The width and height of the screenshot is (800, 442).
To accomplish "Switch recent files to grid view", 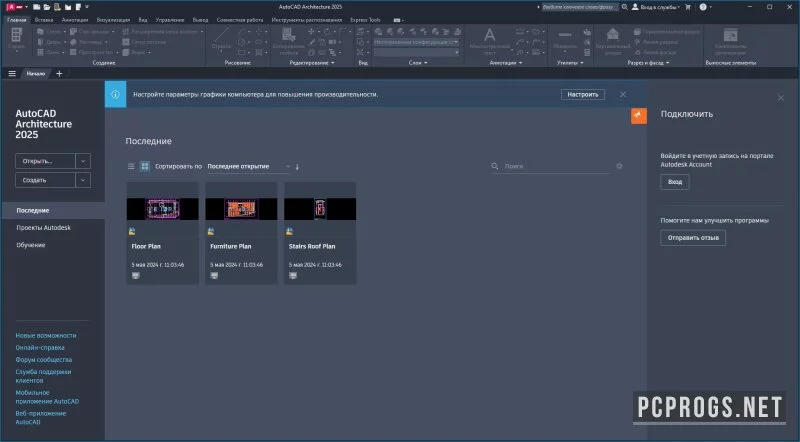I will coord(145,166).
